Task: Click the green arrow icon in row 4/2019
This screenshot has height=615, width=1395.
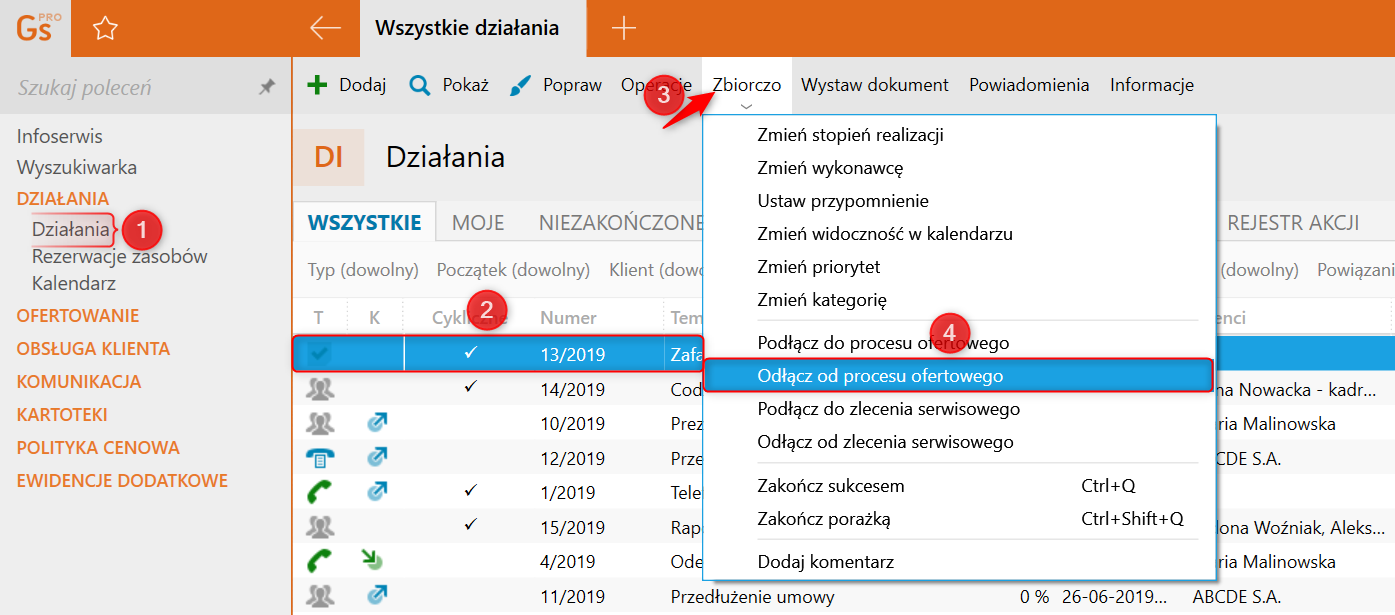Action: pyautogui.click(x=373, y=560)
